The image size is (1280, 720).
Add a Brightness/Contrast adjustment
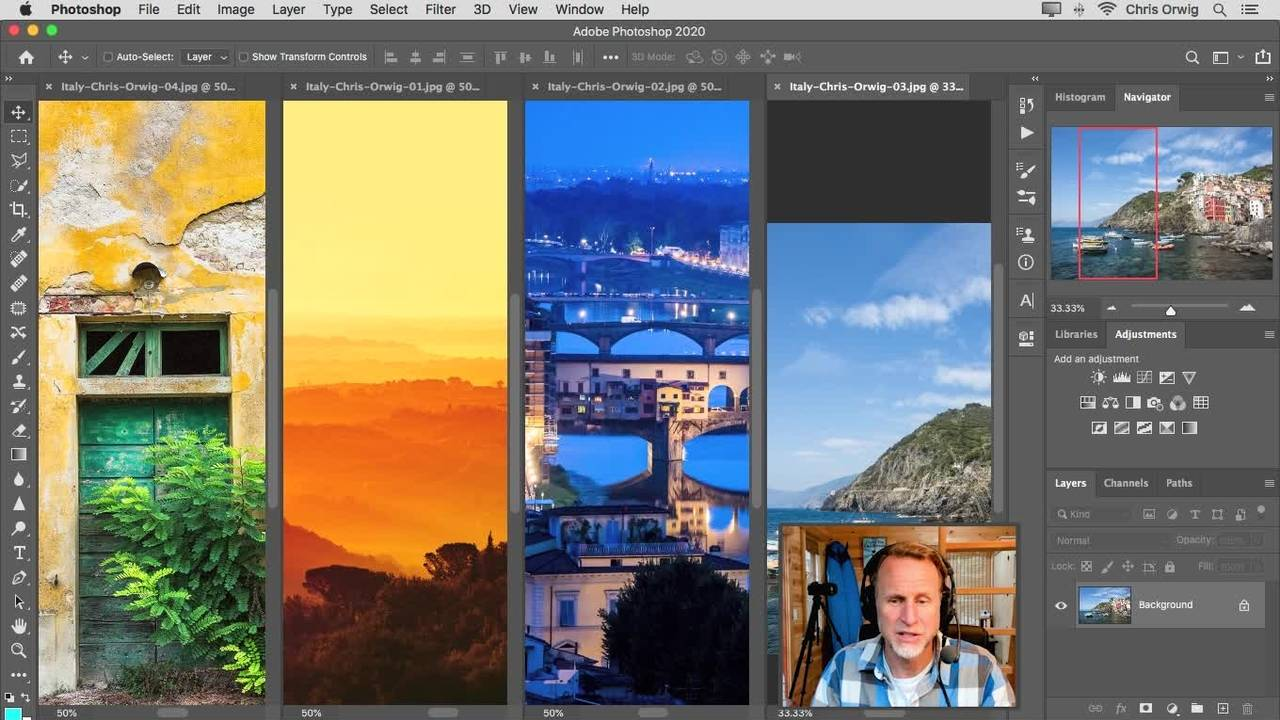point(1099,378)
